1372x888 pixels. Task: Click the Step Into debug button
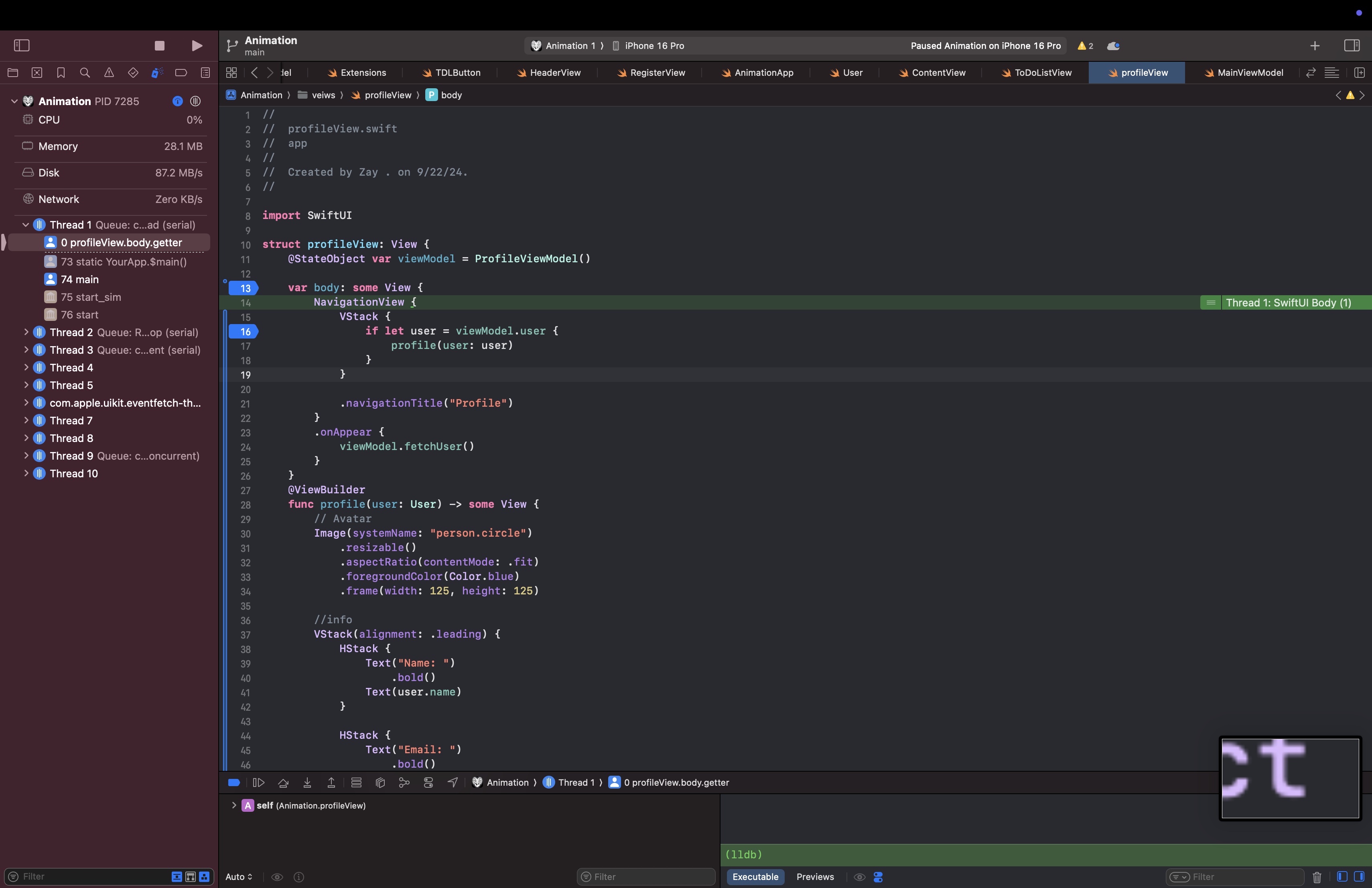point(307,783)
